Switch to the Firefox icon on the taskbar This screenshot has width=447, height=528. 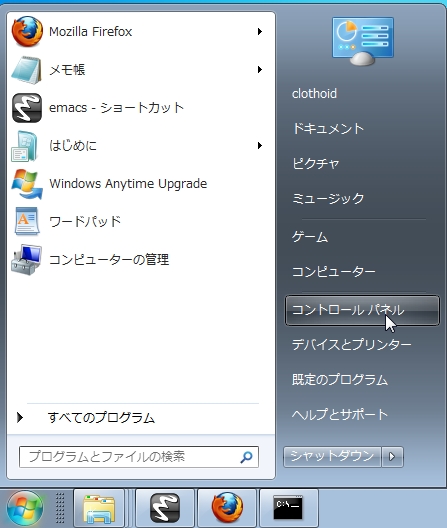click(x=227, y=508)
